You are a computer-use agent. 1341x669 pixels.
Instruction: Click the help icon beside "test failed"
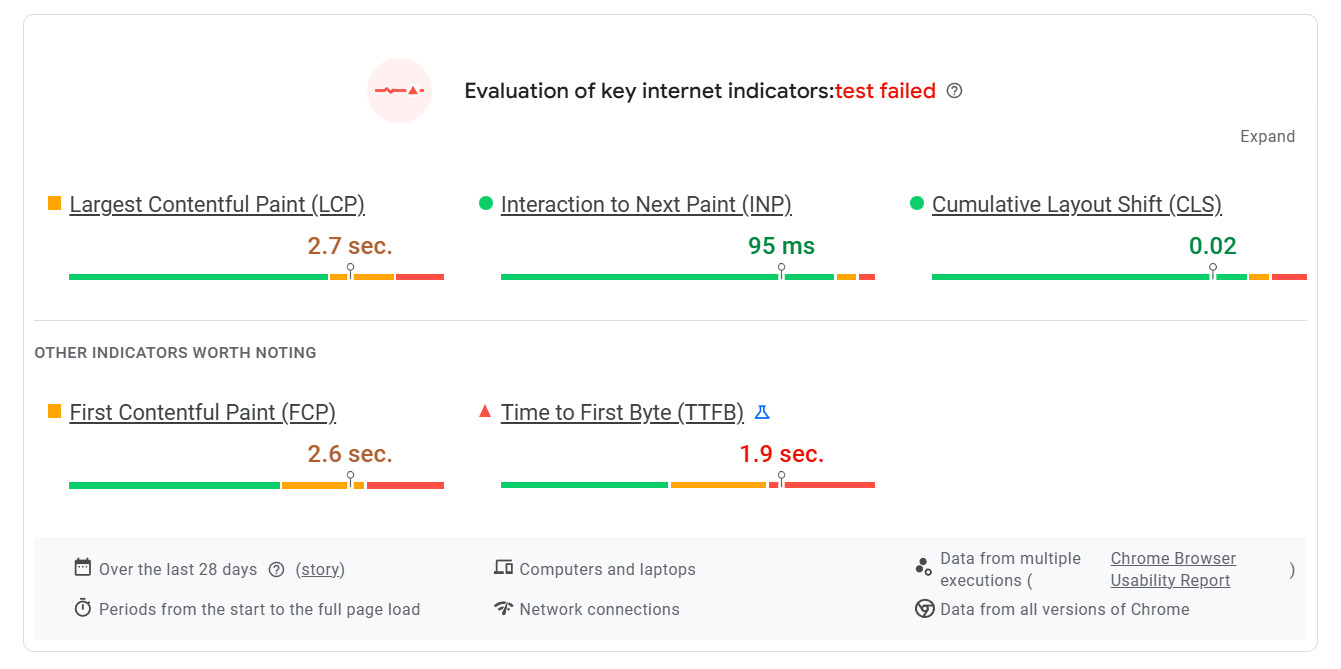pyautogui.click(x=954, y=90)
